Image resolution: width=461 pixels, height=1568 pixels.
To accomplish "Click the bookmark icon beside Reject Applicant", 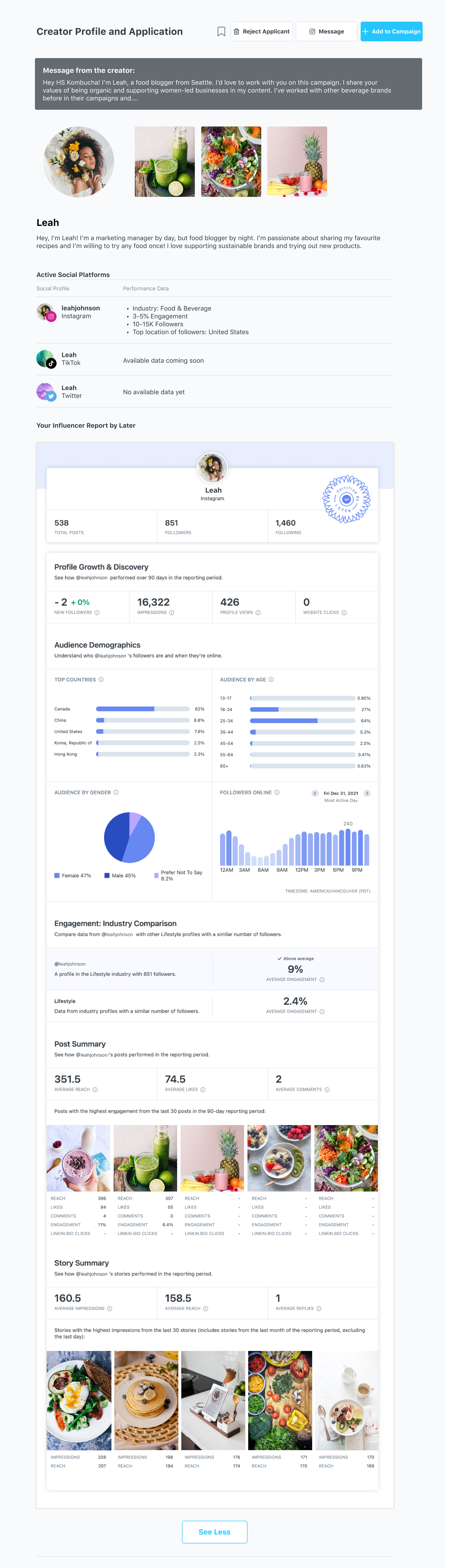I will coord(221,32).
